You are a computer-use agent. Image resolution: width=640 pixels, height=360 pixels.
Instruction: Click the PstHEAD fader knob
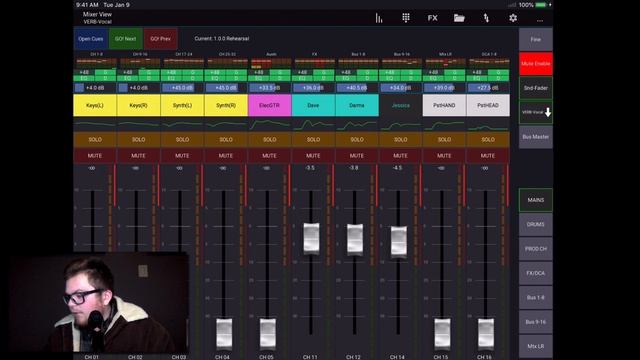click(486, 334)
